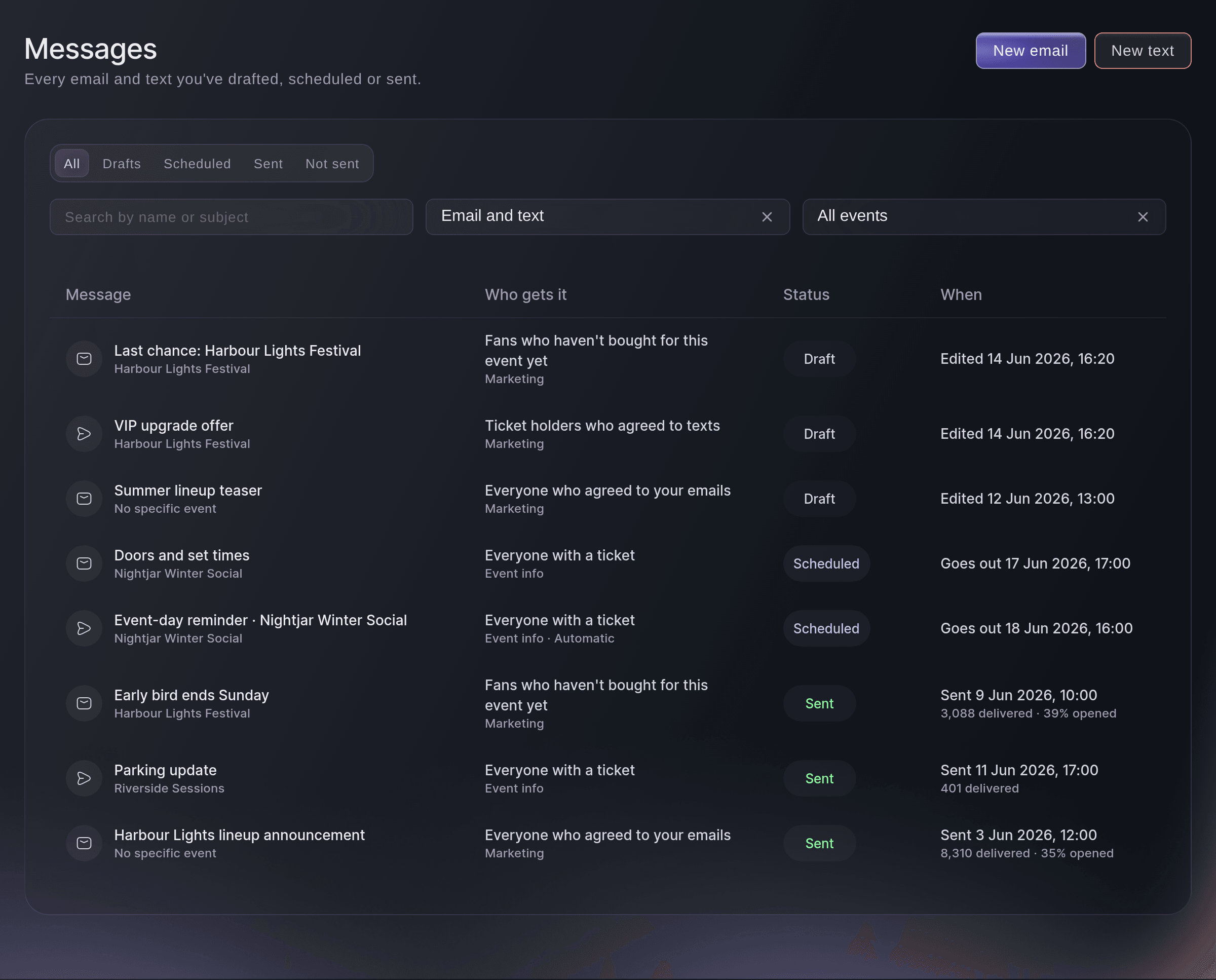Viewport: 1216px width, 980px height.
Task: Switch to the Scheduled tab
Action: coord(197,164)
